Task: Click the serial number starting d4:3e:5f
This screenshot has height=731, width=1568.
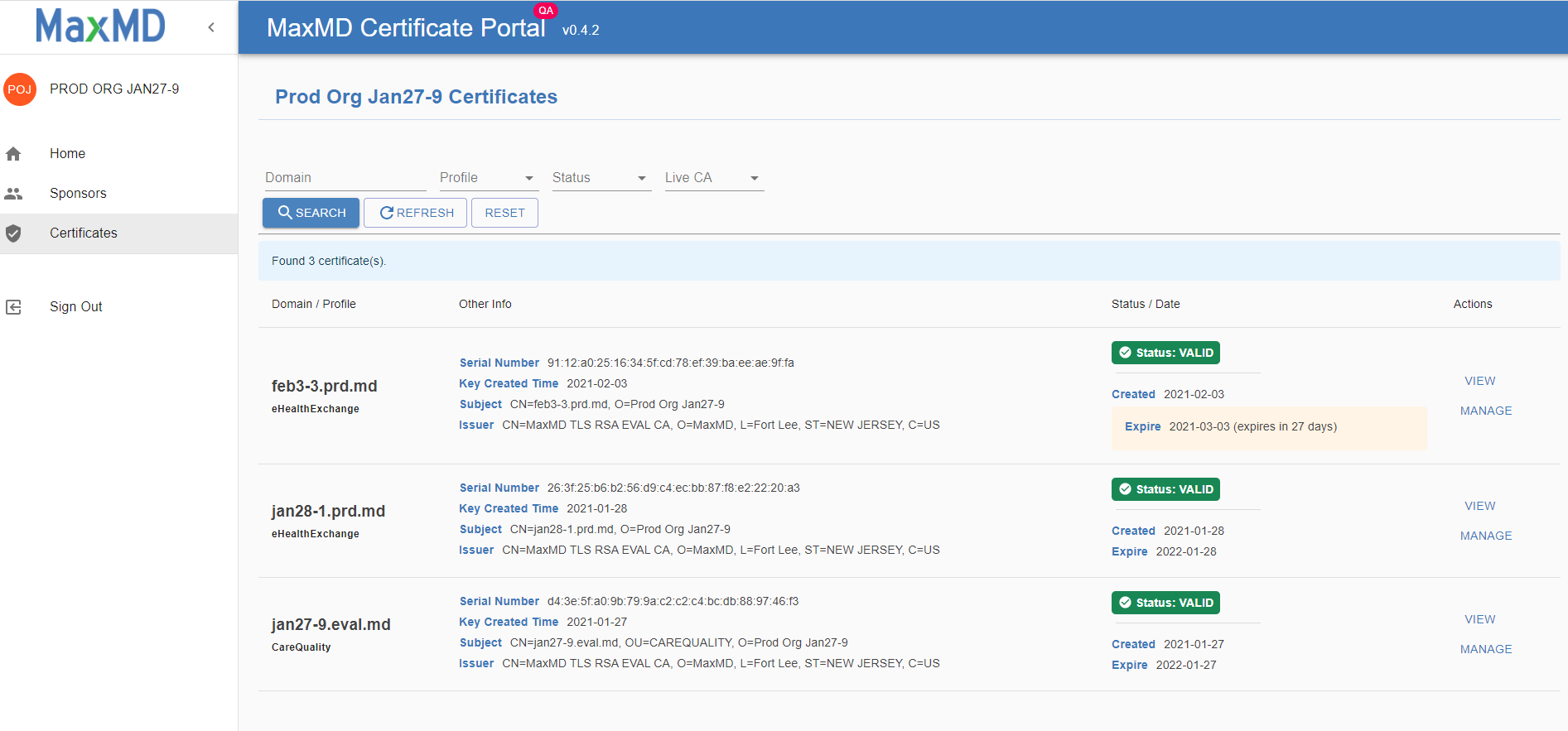Action: [673, 601]
